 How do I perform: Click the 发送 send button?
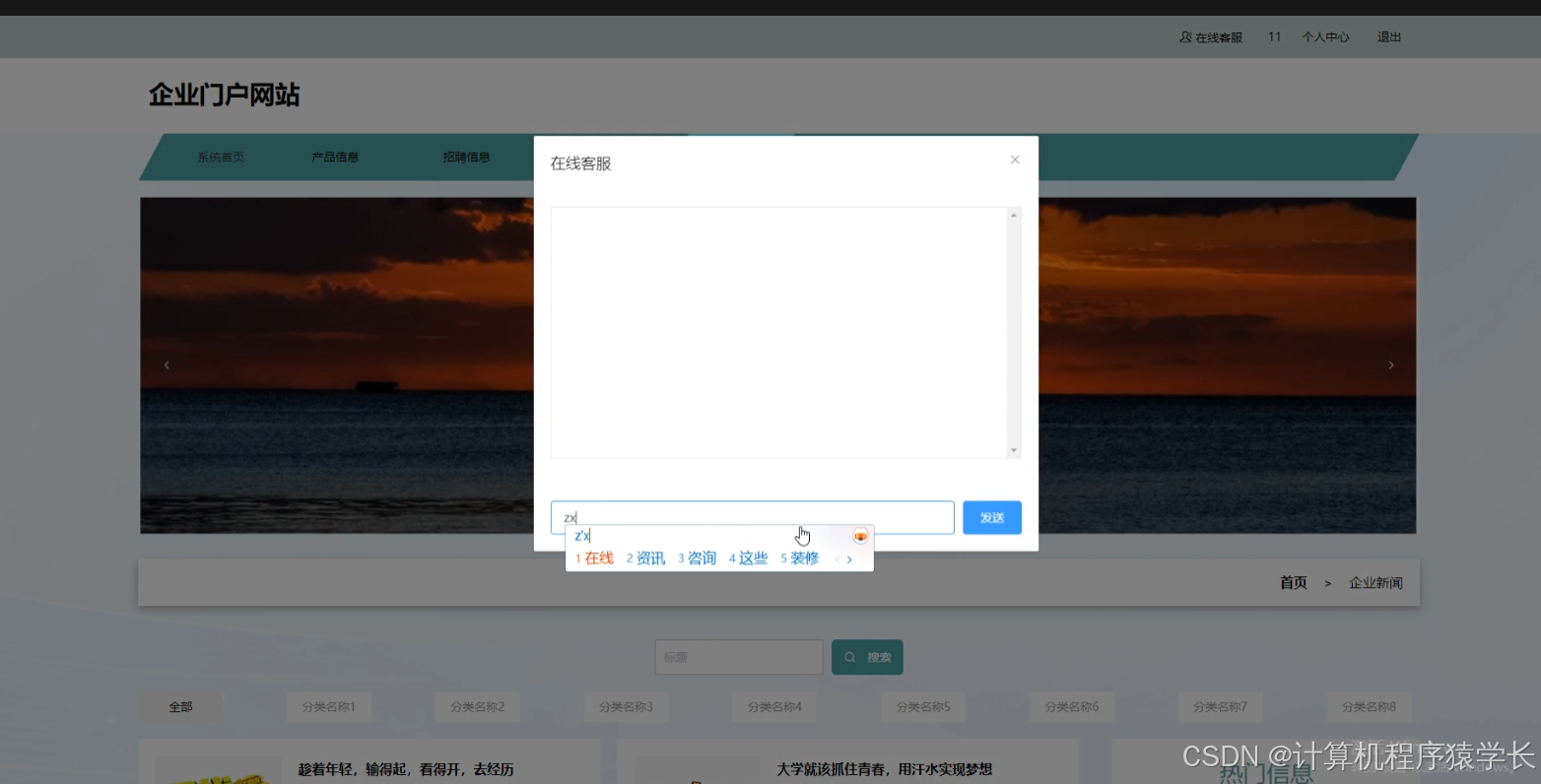coord(992,518)
